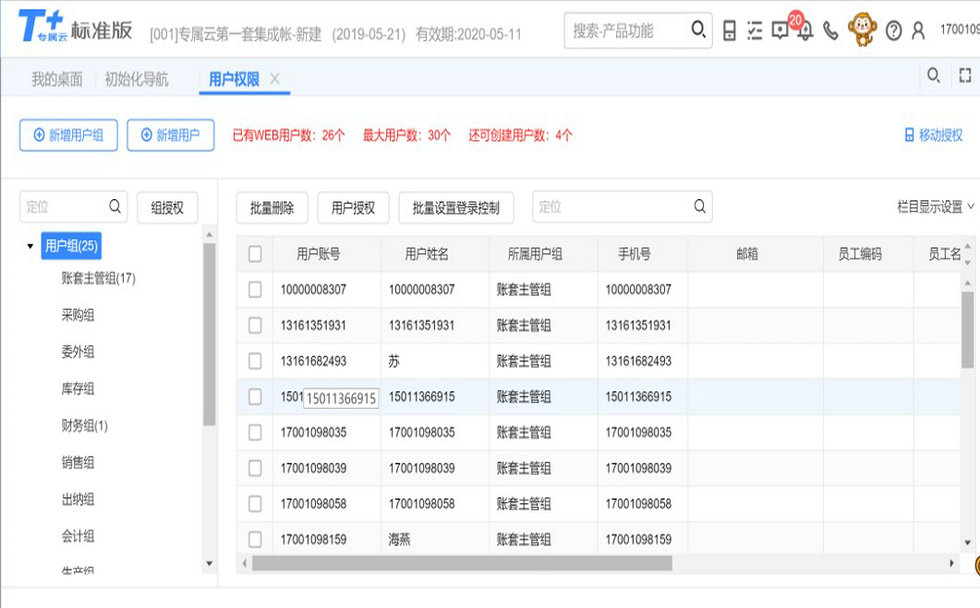
Task: Switch to 我的桌面 tab
Action: click(x=58, y=79)
